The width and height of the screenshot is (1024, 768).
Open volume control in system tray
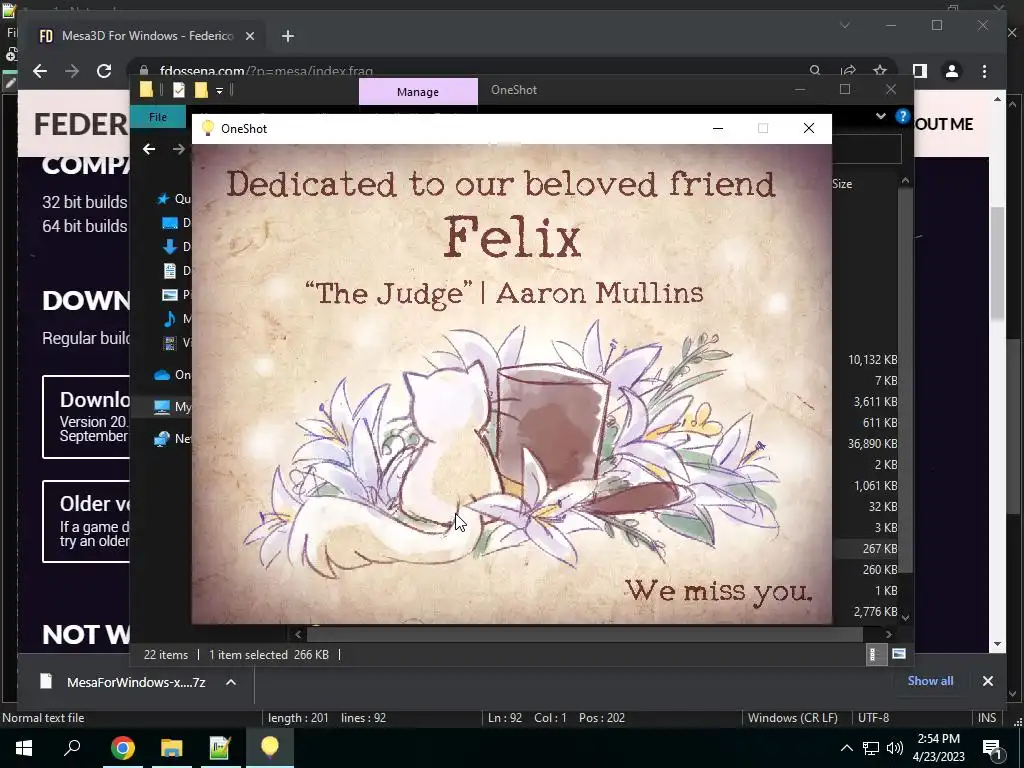[x=895, y=748]
